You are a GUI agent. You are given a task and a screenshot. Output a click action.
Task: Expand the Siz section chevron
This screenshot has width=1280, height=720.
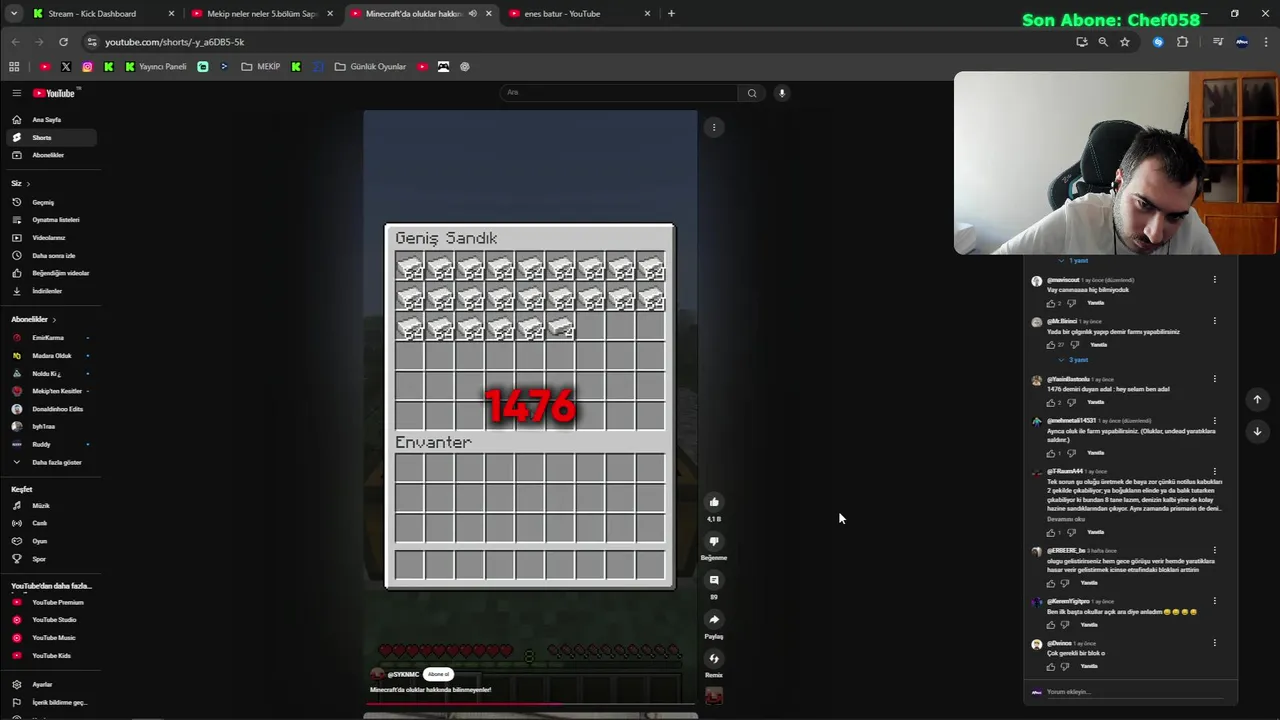[x=28, y=184]
